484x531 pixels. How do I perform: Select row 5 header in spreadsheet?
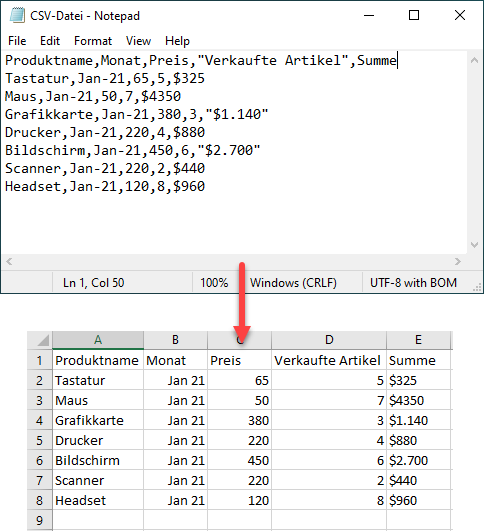40,440
